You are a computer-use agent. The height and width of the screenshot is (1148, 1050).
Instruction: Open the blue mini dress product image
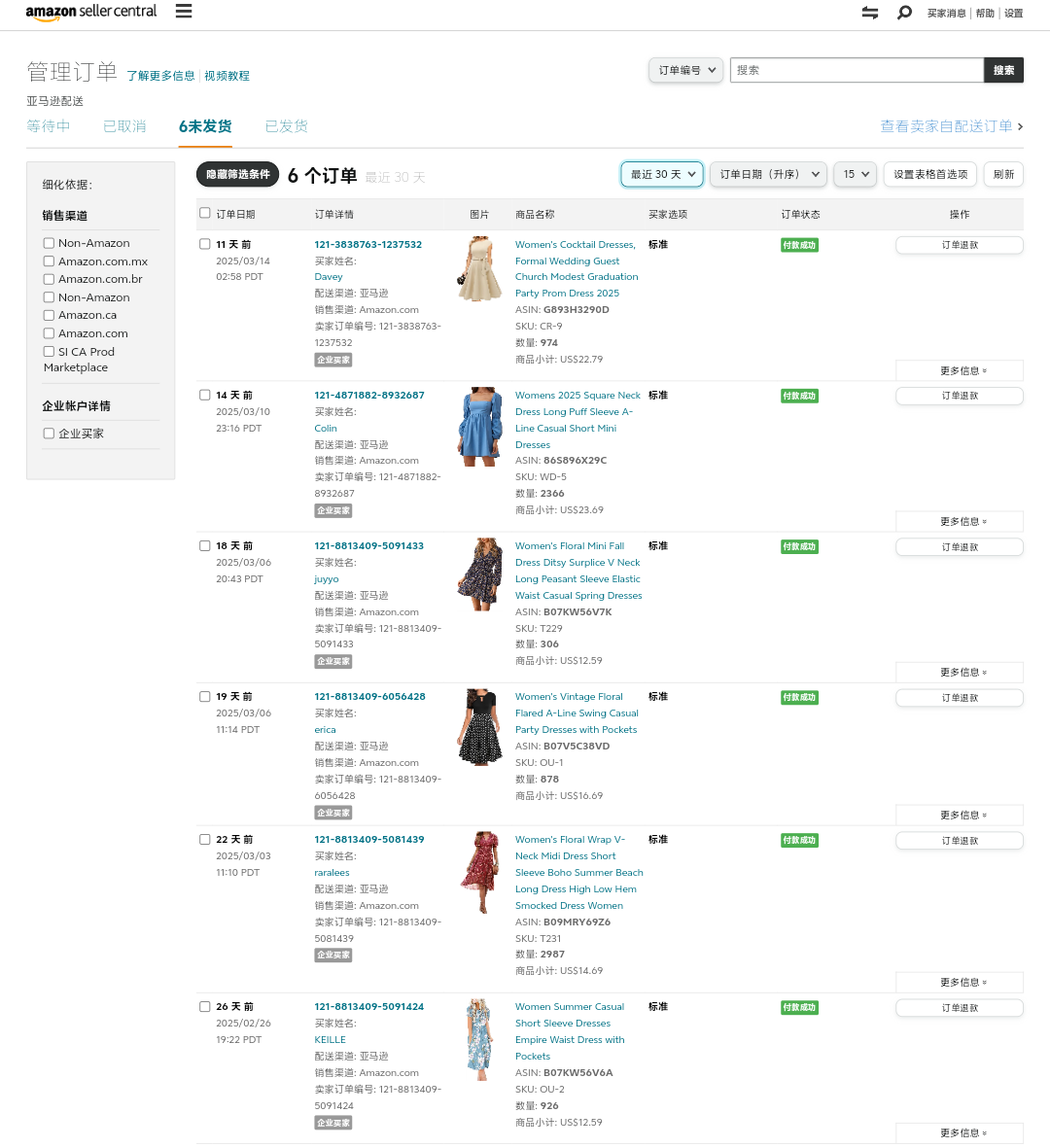tap(480, 427)
